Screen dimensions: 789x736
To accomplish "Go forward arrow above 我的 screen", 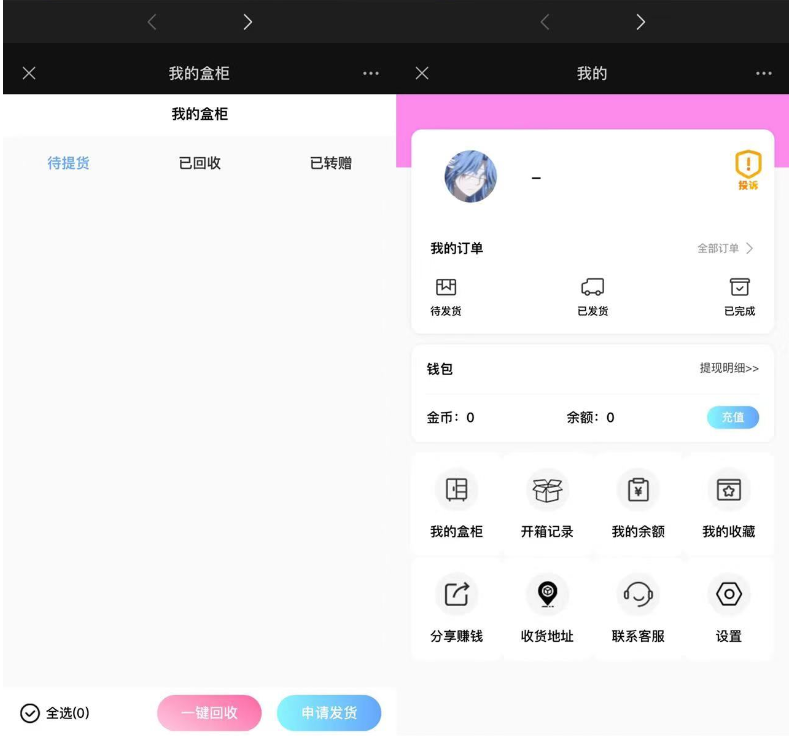I will click(640, 22).
